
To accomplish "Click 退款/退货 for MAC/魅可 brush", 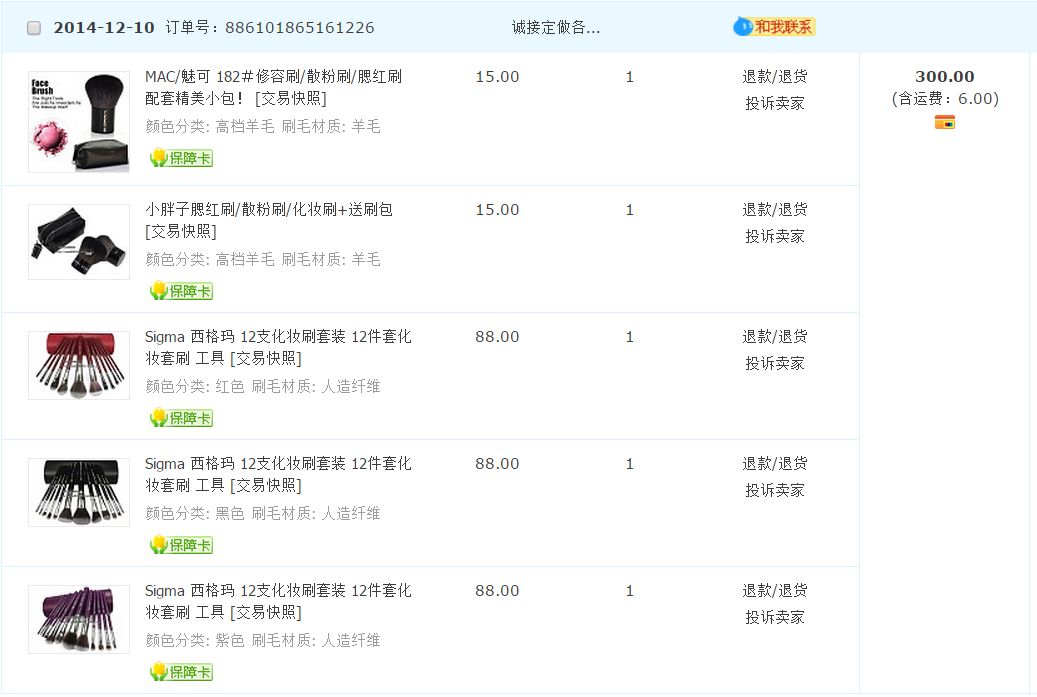I will pos(774,77).
